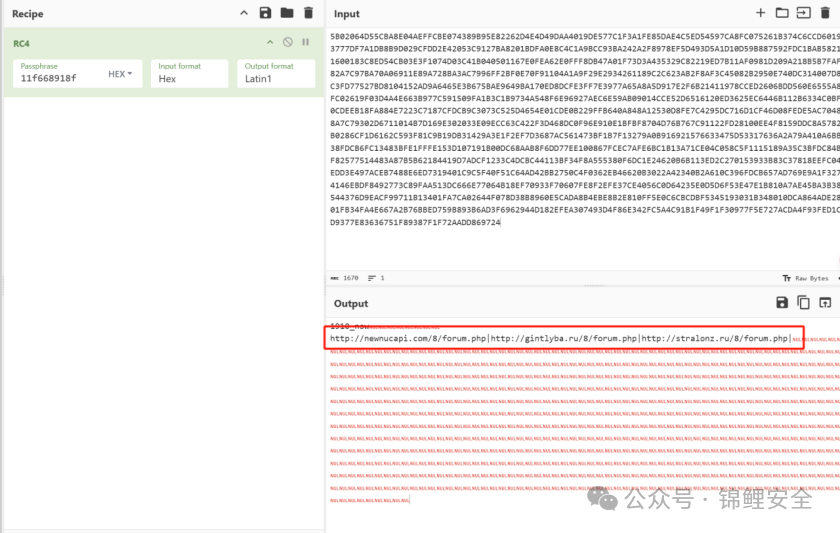Clear the input with trash icon
This screenshot has height=533, width=840.
pyautogui.click(x=825, y=13)
